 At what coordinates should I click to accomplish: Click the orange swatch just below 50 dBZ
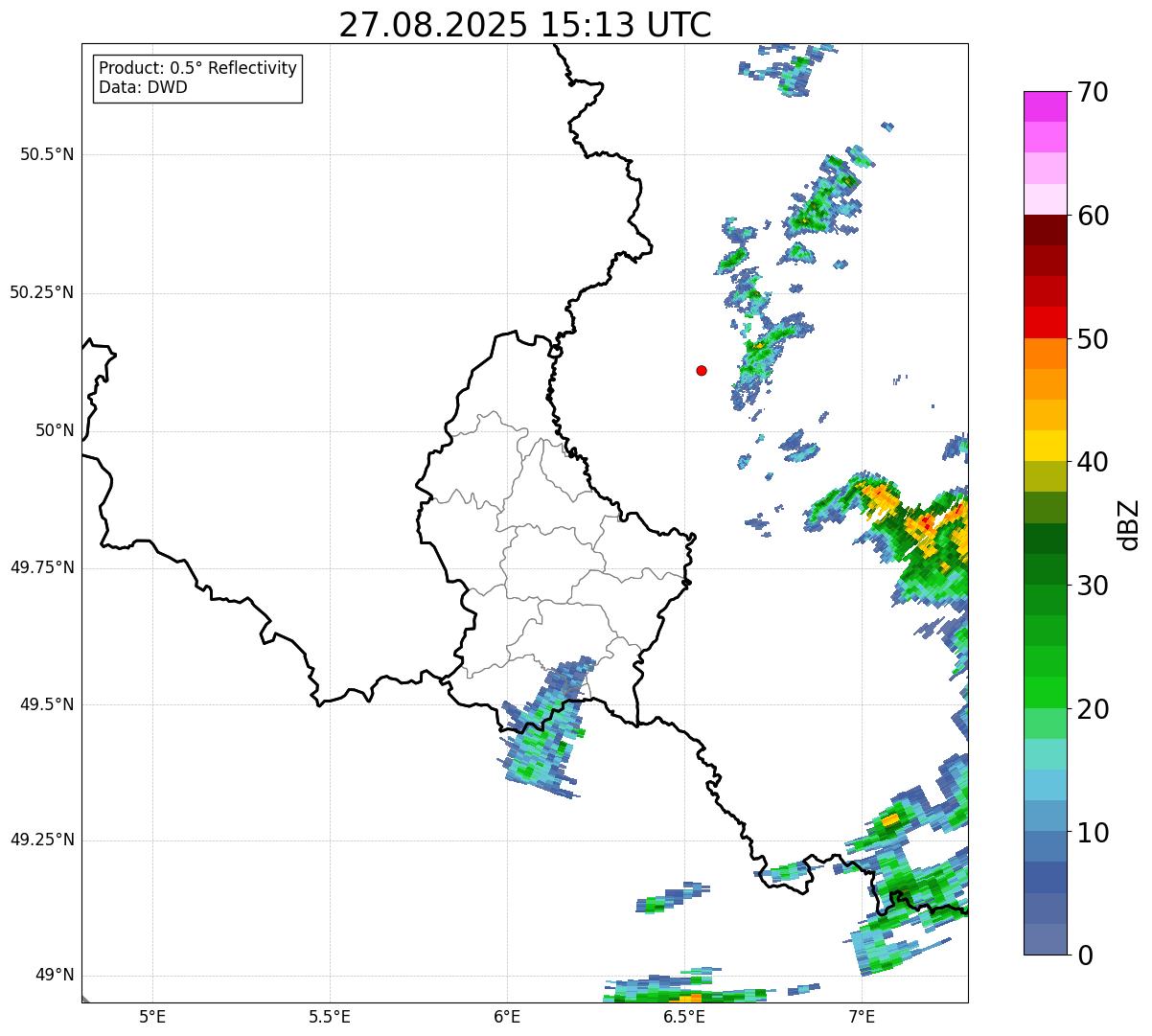coord(1046,354)
